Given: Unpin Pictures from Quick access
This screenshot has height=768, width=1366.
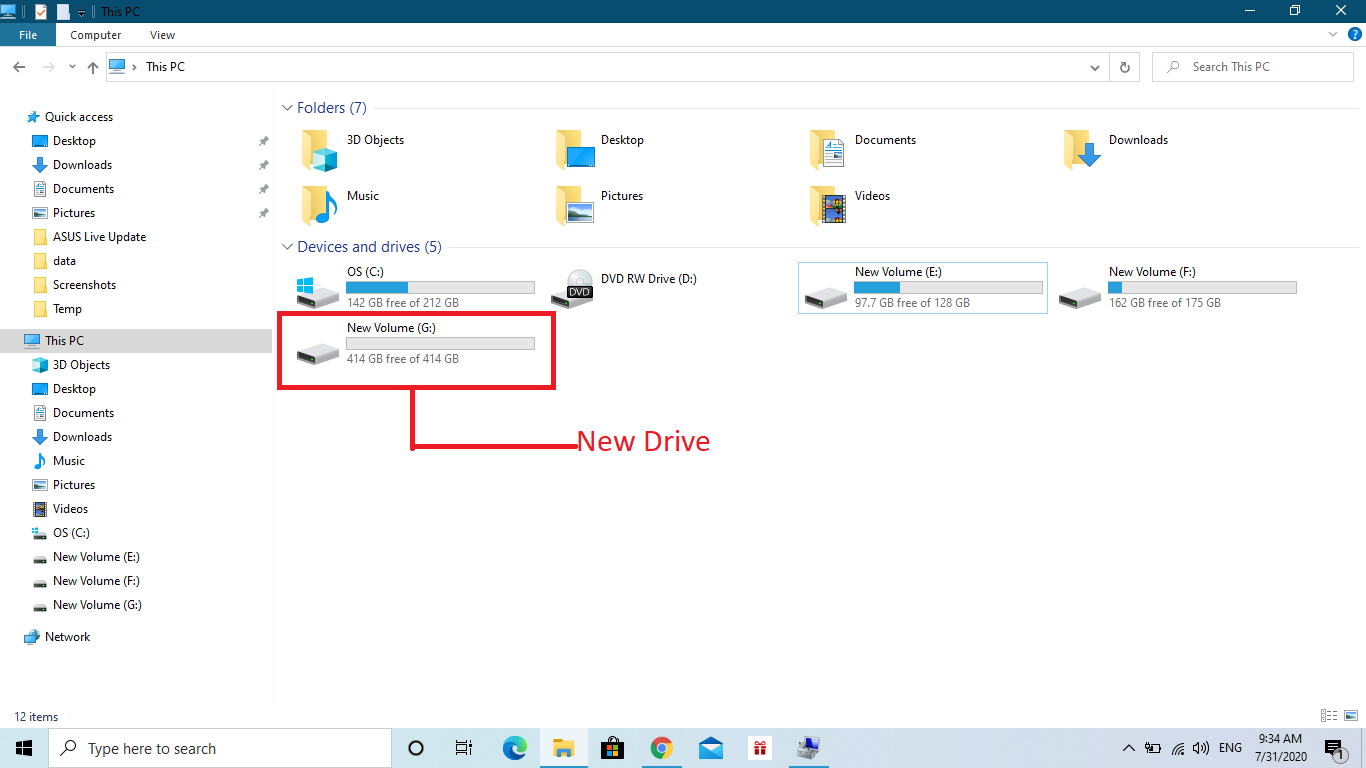Looking at the screenshot, I should pos(263,212).
